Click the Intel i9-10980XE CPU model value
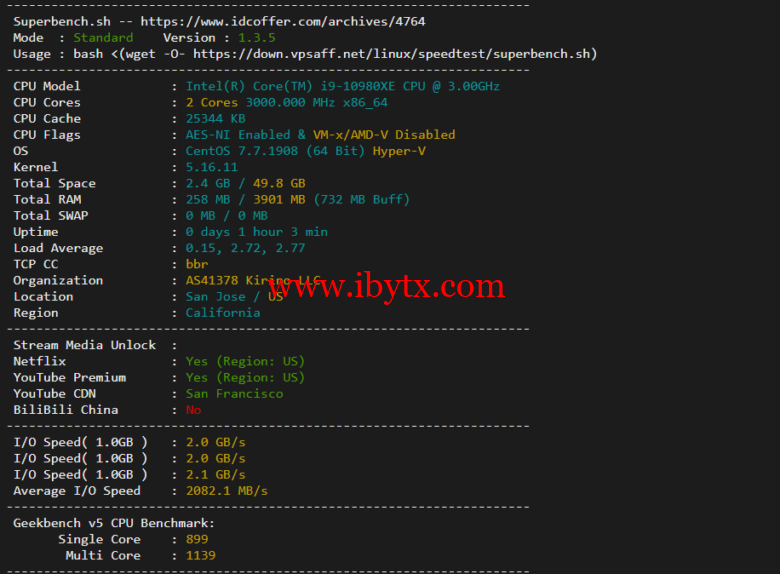This screenshot has width=780, height=574. [x=342, y=86]
